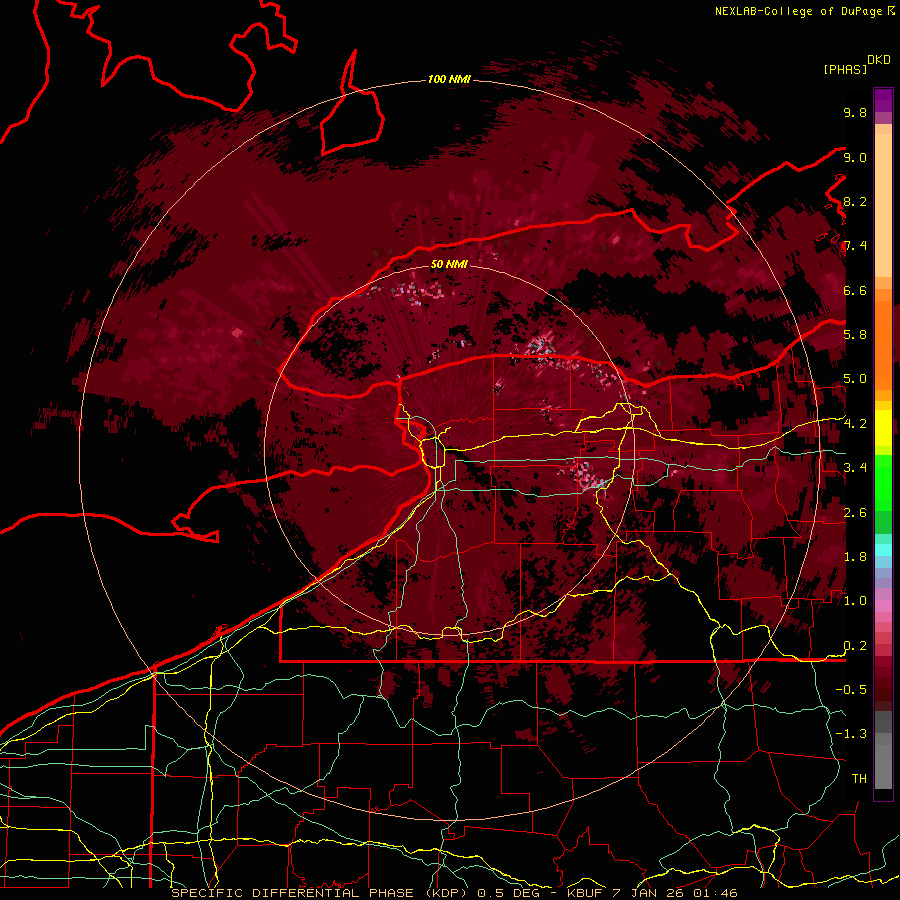Click the 9.0 value on the color scale
The width and height of the screenshot is (900, 900).
tap(855, 157)
